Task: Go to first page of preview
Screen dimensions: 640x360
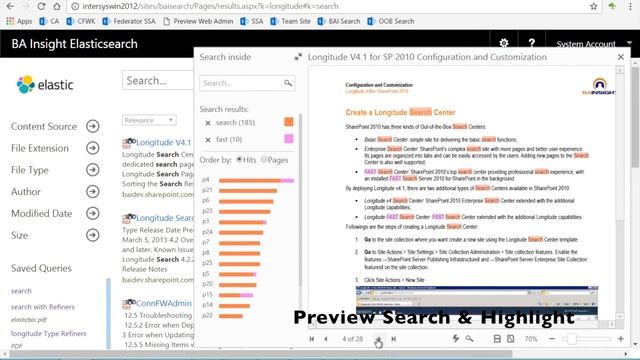Action: 312,339
